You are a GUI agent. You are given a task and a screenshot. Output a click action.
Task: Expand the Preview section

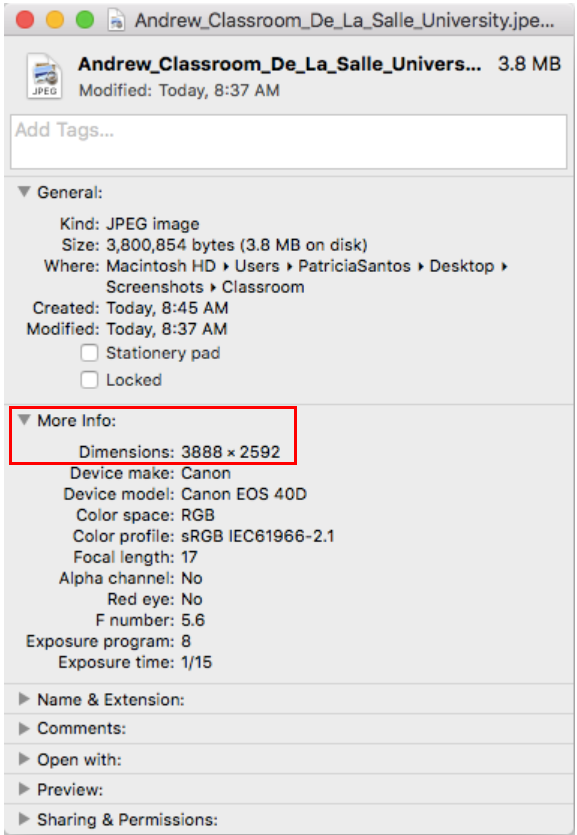[22, 789]
